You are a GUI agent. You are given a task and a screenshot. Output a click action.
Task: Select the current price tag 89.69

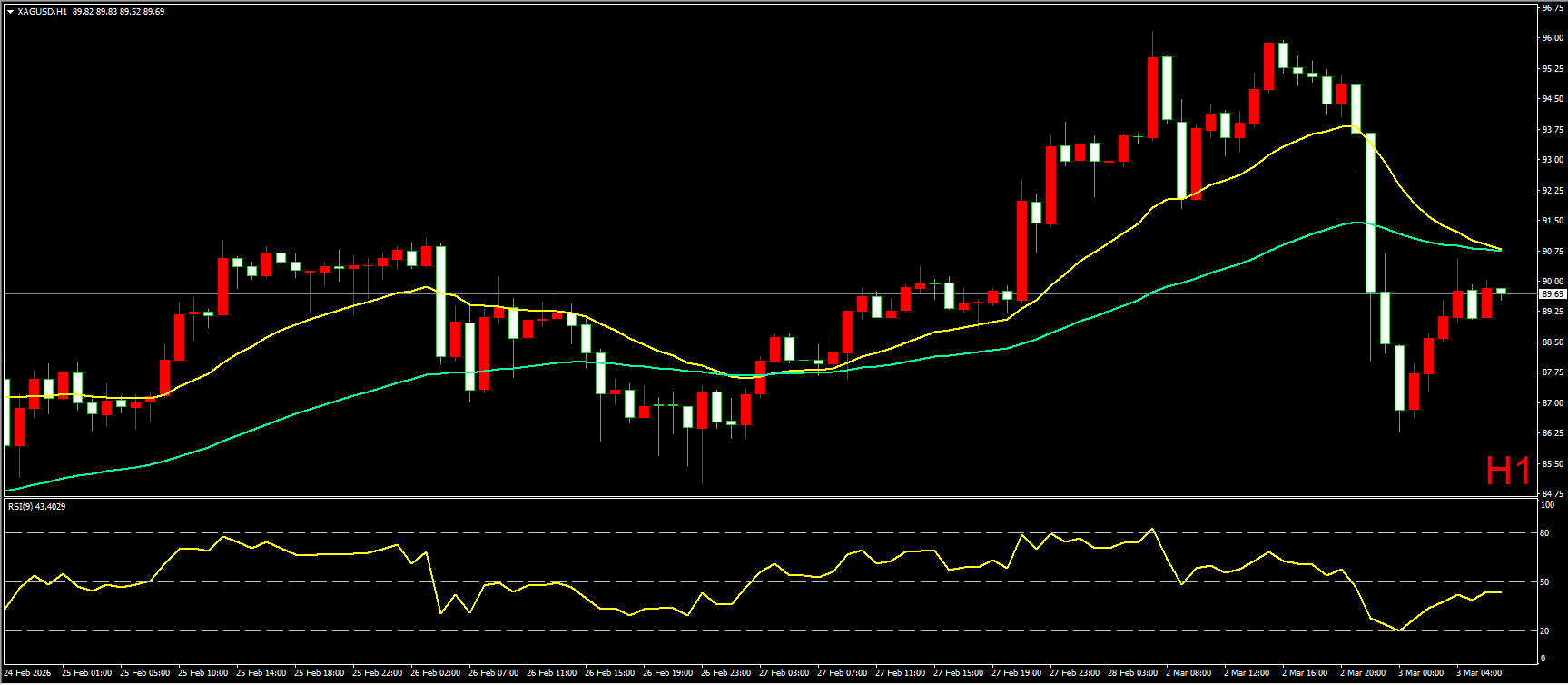(x=1552, y=294)
